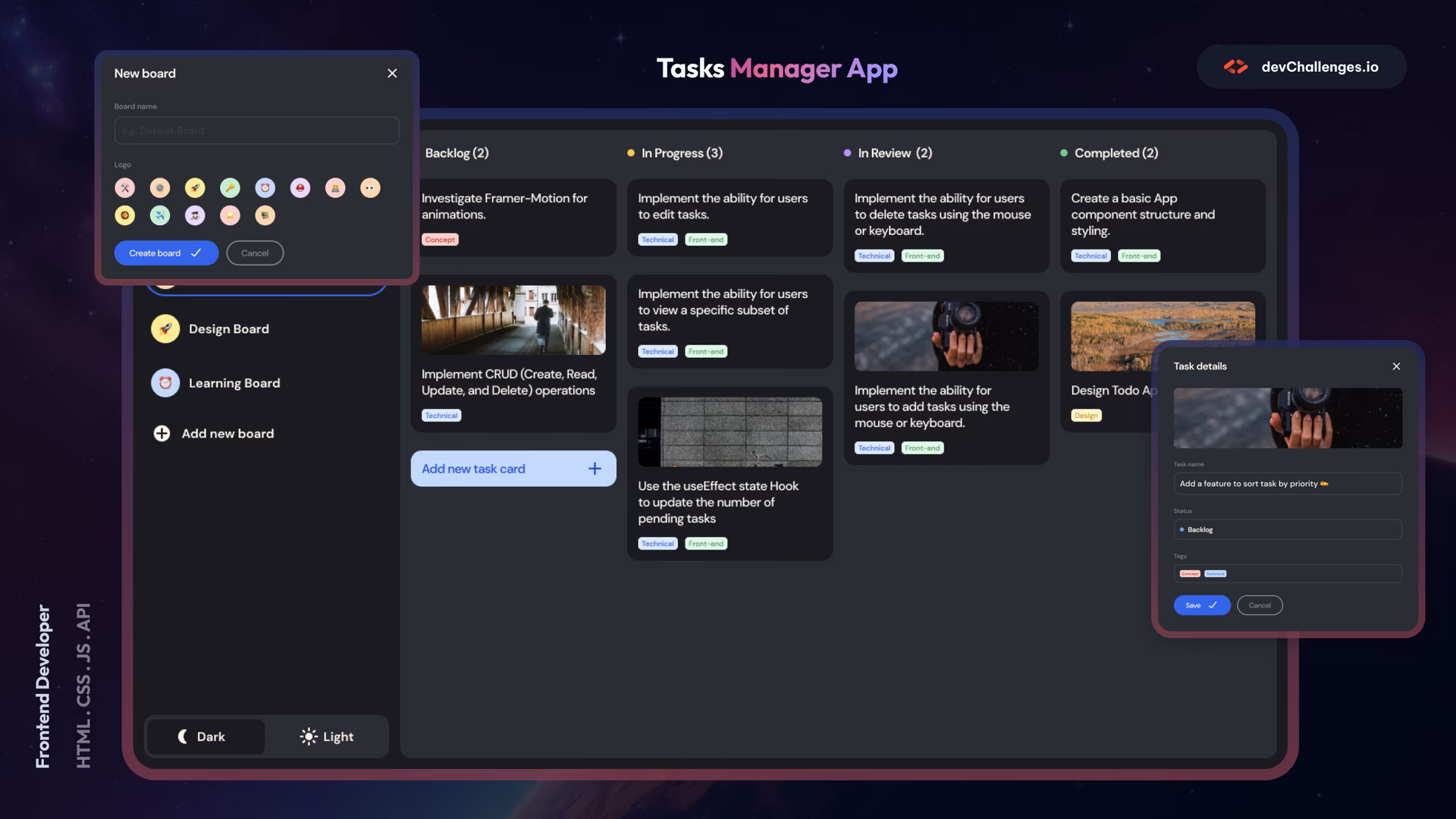Image resolution: width=1456 pixels, height=819 pixels.
Task: Click the plus icon on Add new task card
Action: click(595, 469)
